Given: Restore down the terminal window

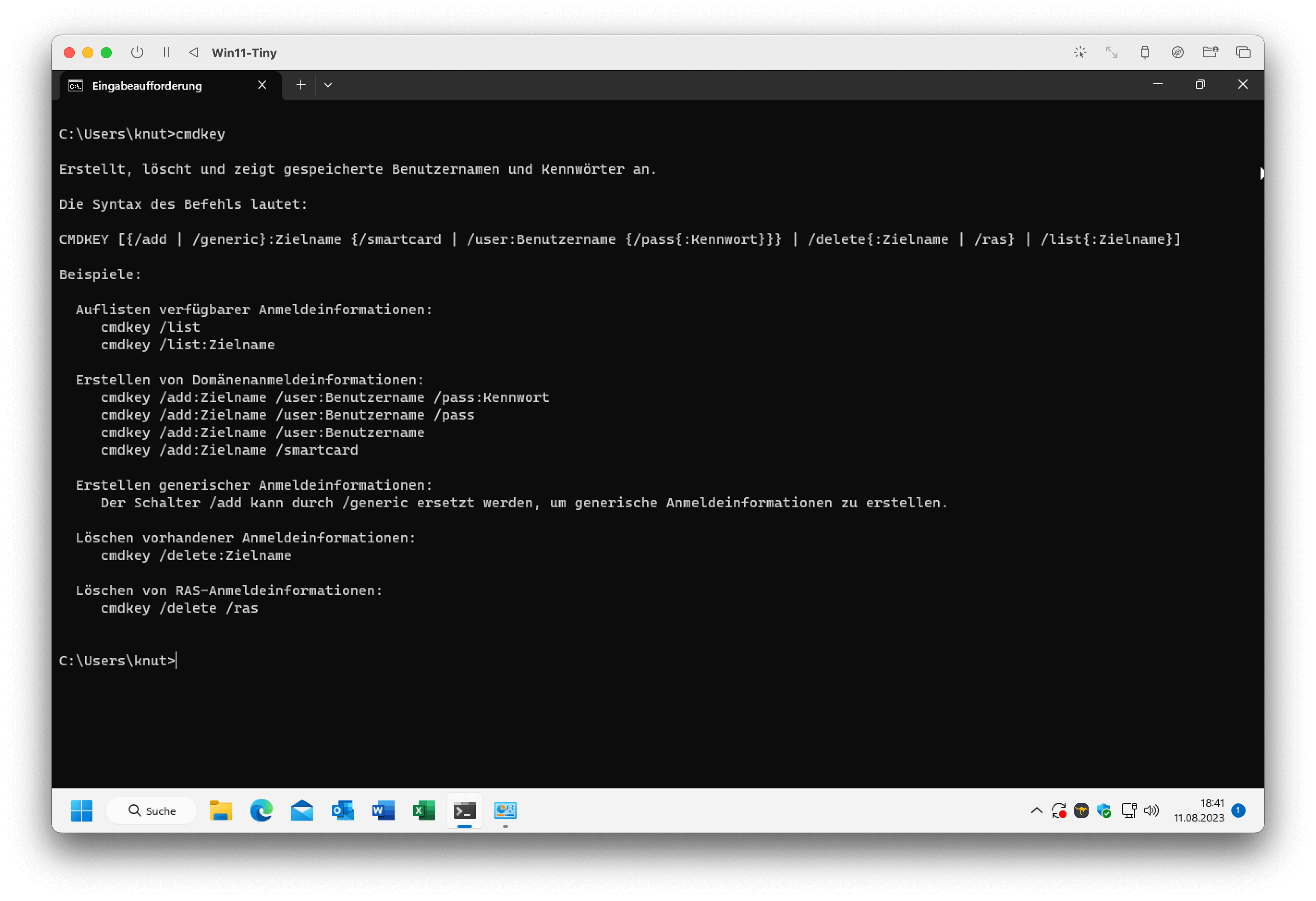Looking at the screenshot, I should [1200, 85].
